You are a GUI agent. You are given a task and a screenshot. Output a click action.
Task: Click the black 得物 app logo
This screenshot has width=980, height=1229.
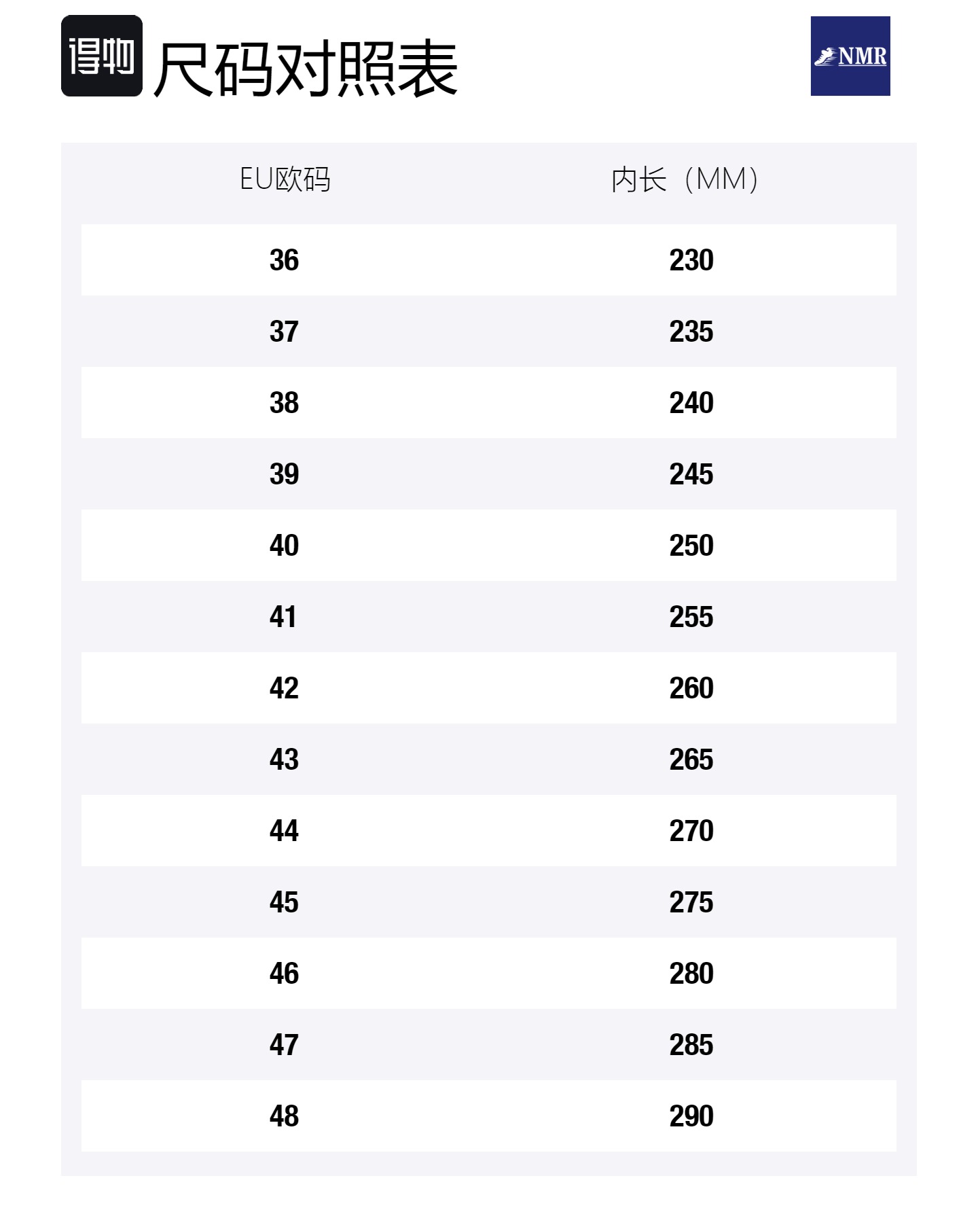pyautogui.click(x=102, y=56)
